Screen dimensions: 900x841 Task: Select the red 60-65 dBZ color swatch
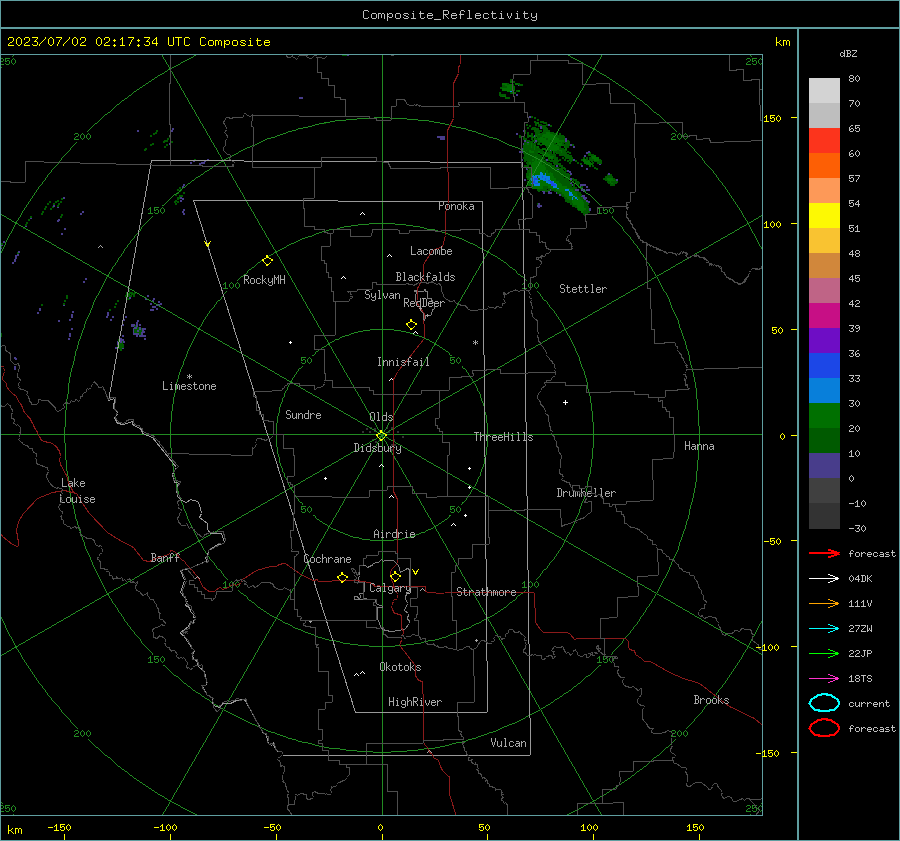(824, 141)
